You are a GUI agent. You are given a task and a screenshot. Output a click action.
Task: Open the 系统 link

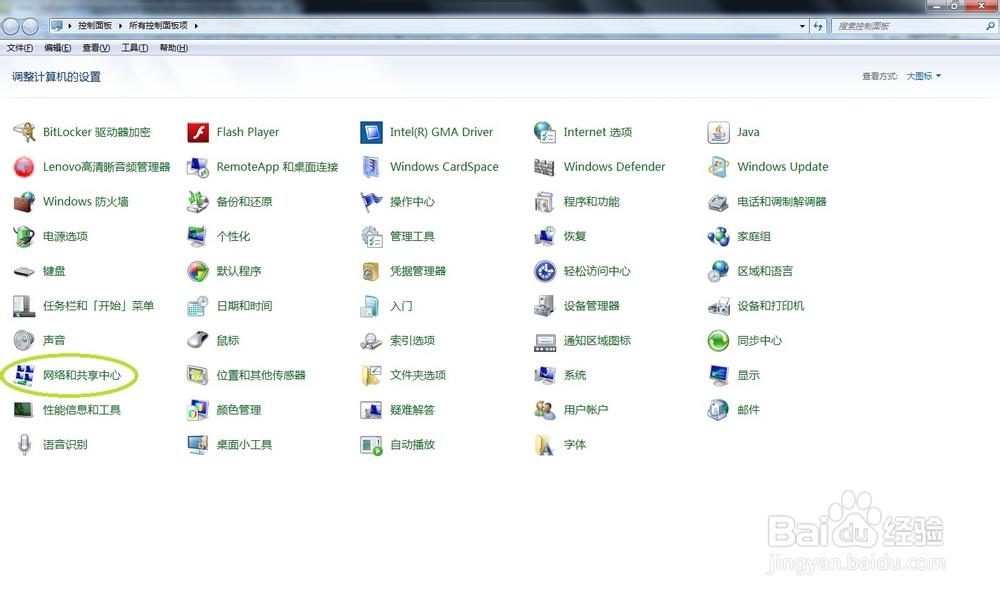(575, 375)
